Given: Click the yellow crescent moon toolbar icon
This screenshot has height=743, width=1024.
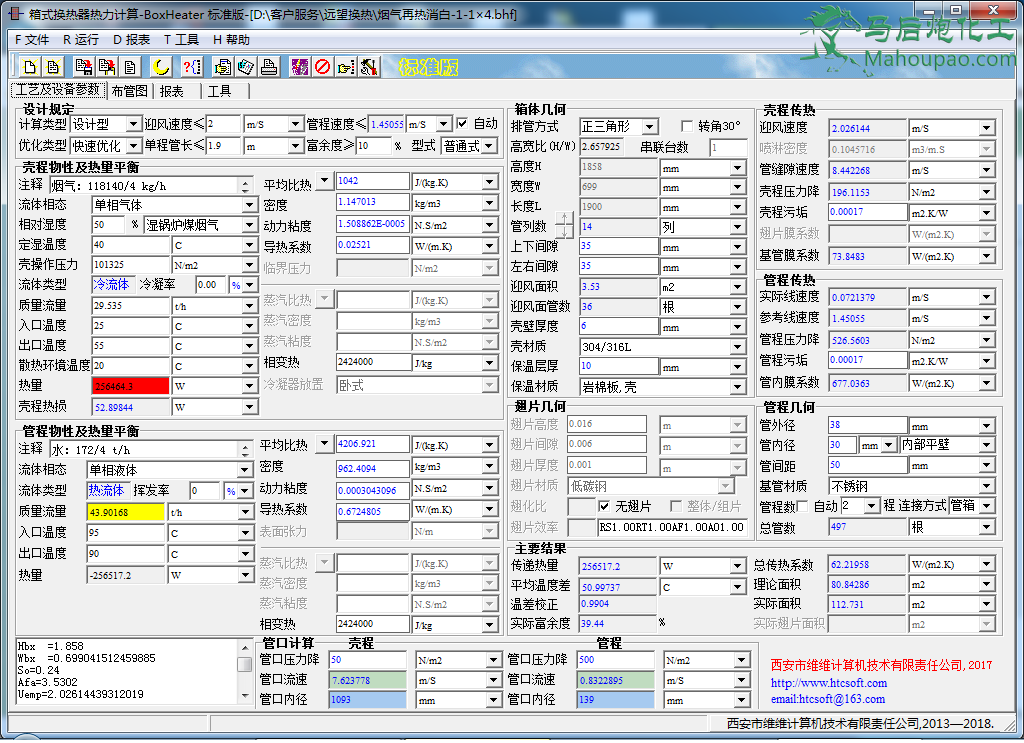Looking at the screenshot, I should click(160, 67).
